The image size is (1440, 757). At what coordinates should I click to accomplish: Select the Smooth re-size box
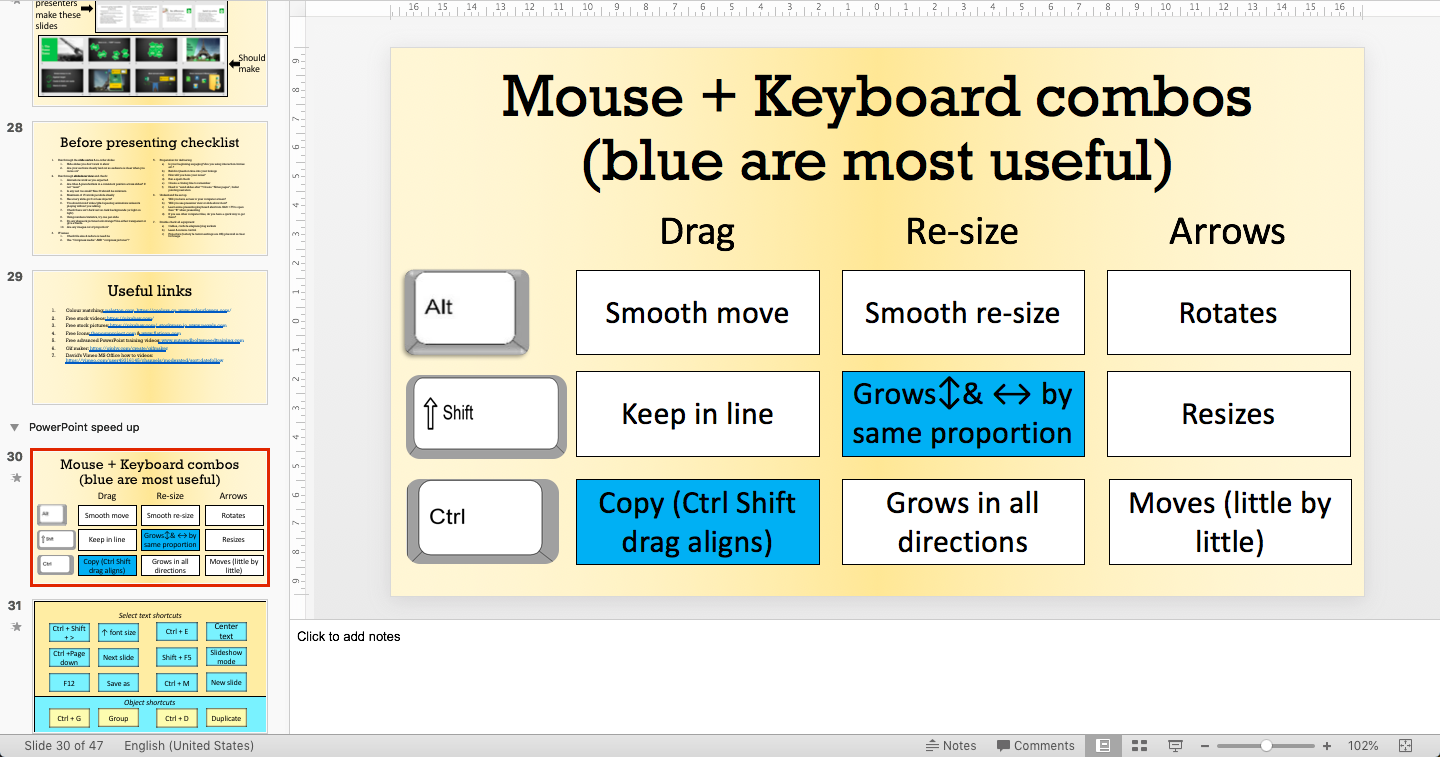[x=963, y=312]
